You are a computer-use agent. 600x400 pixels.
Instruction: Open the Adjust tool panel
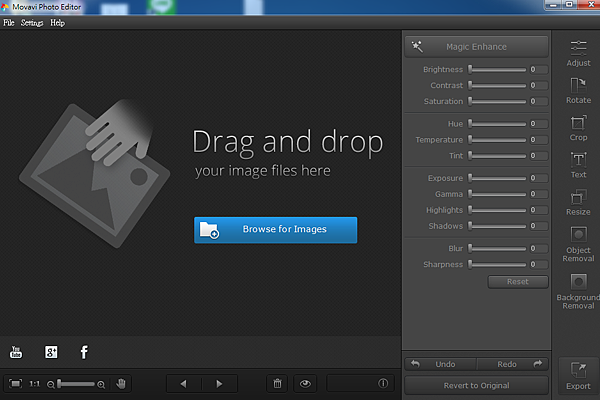[x=578, y=52]
